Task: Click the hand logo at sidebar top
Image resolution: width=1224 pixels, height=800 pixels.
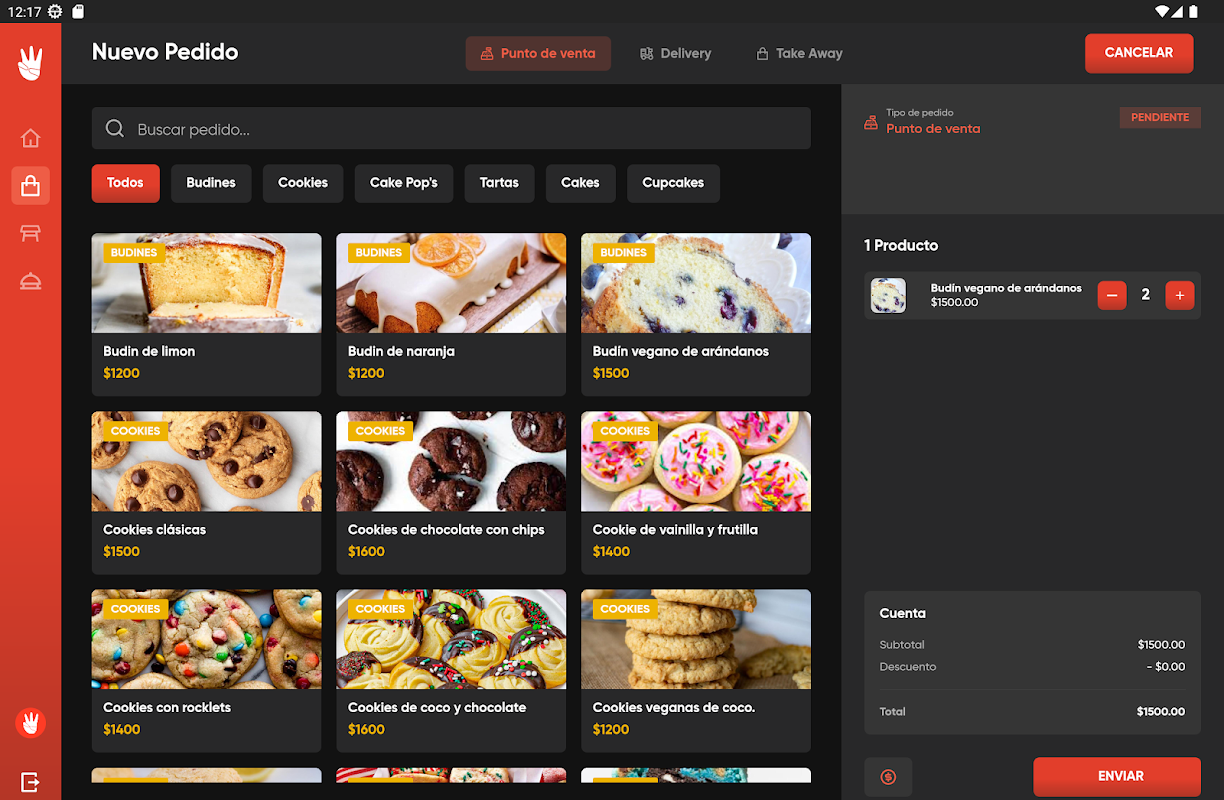Action: click(x=30, y=64)
